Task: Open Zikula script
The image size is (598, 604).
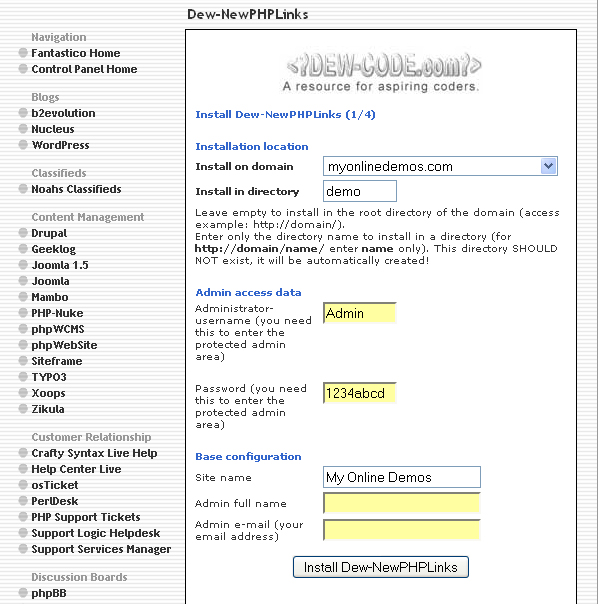Action: [x=48, y=409]
